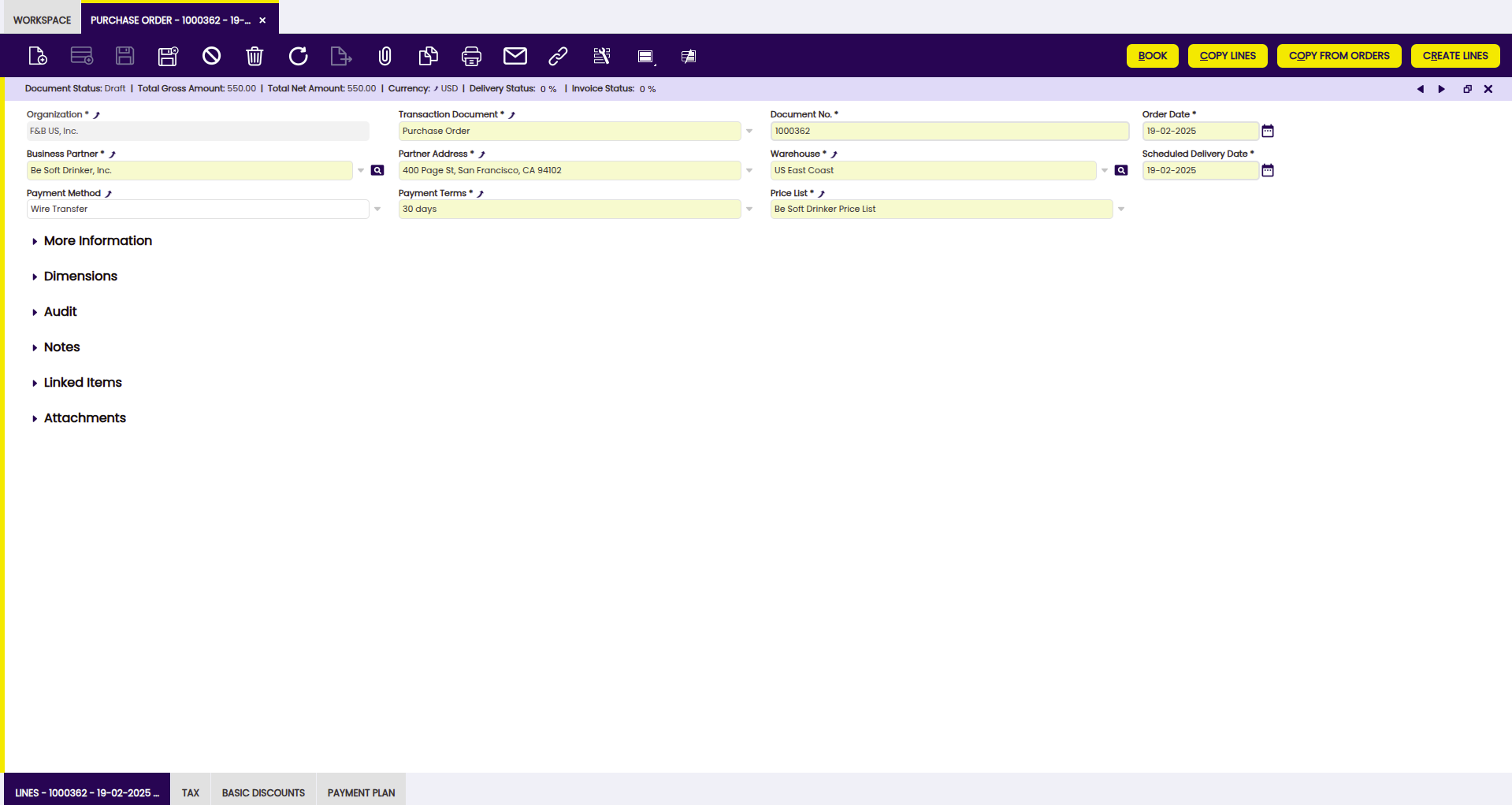1512x805 pixels.
Task: Click the Document No. field
Action: [x=949, y=131]
